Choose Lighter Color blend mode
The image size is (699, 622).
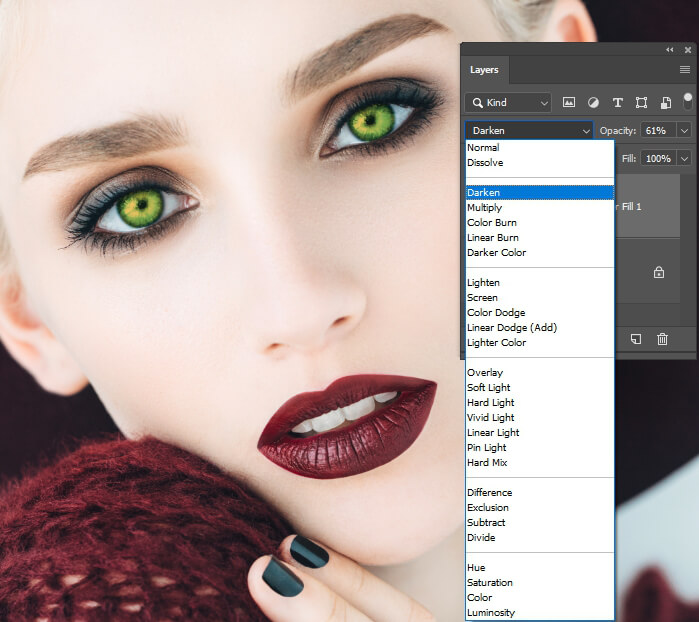pyautogui.click(x=540, y=342)
